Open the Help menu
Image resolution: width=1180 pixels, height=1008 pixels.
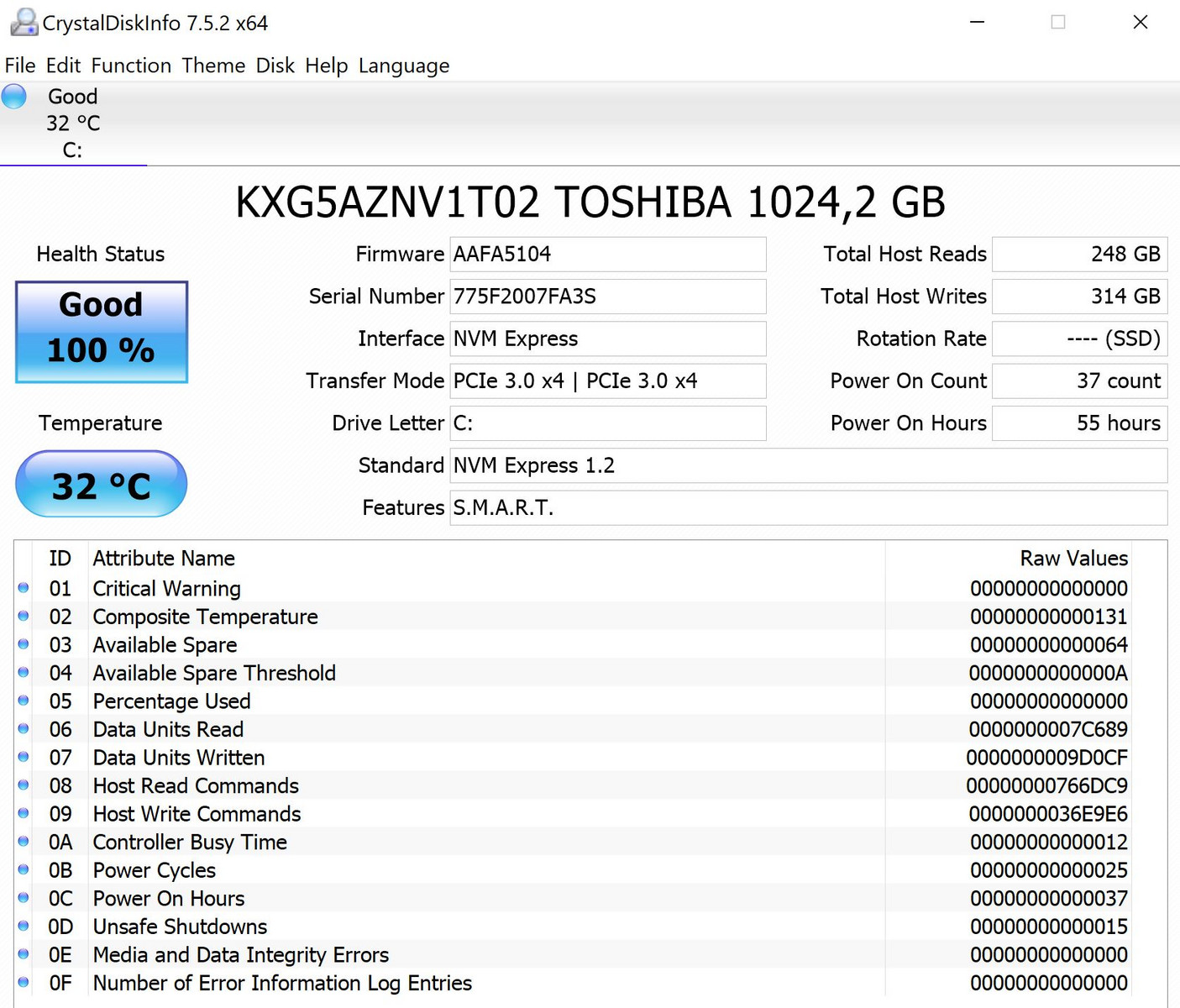pos(327,66)
